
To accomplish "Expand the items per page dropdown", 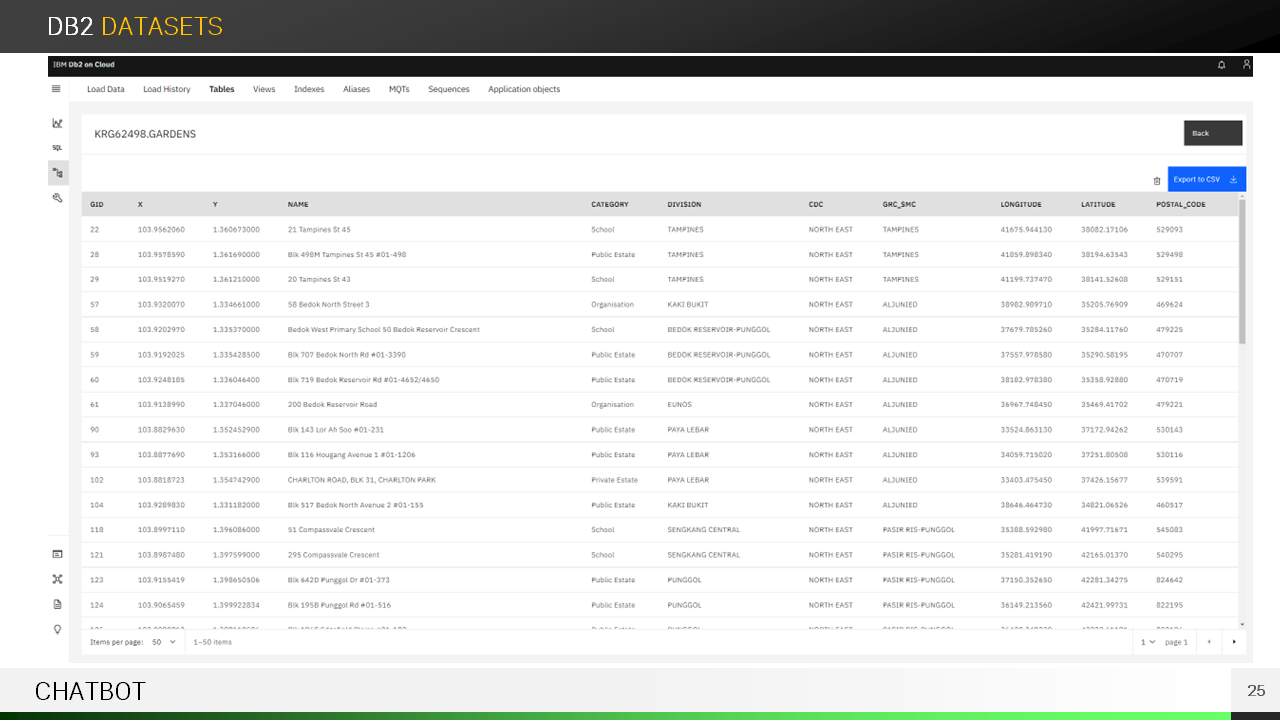I will point(163,642).
